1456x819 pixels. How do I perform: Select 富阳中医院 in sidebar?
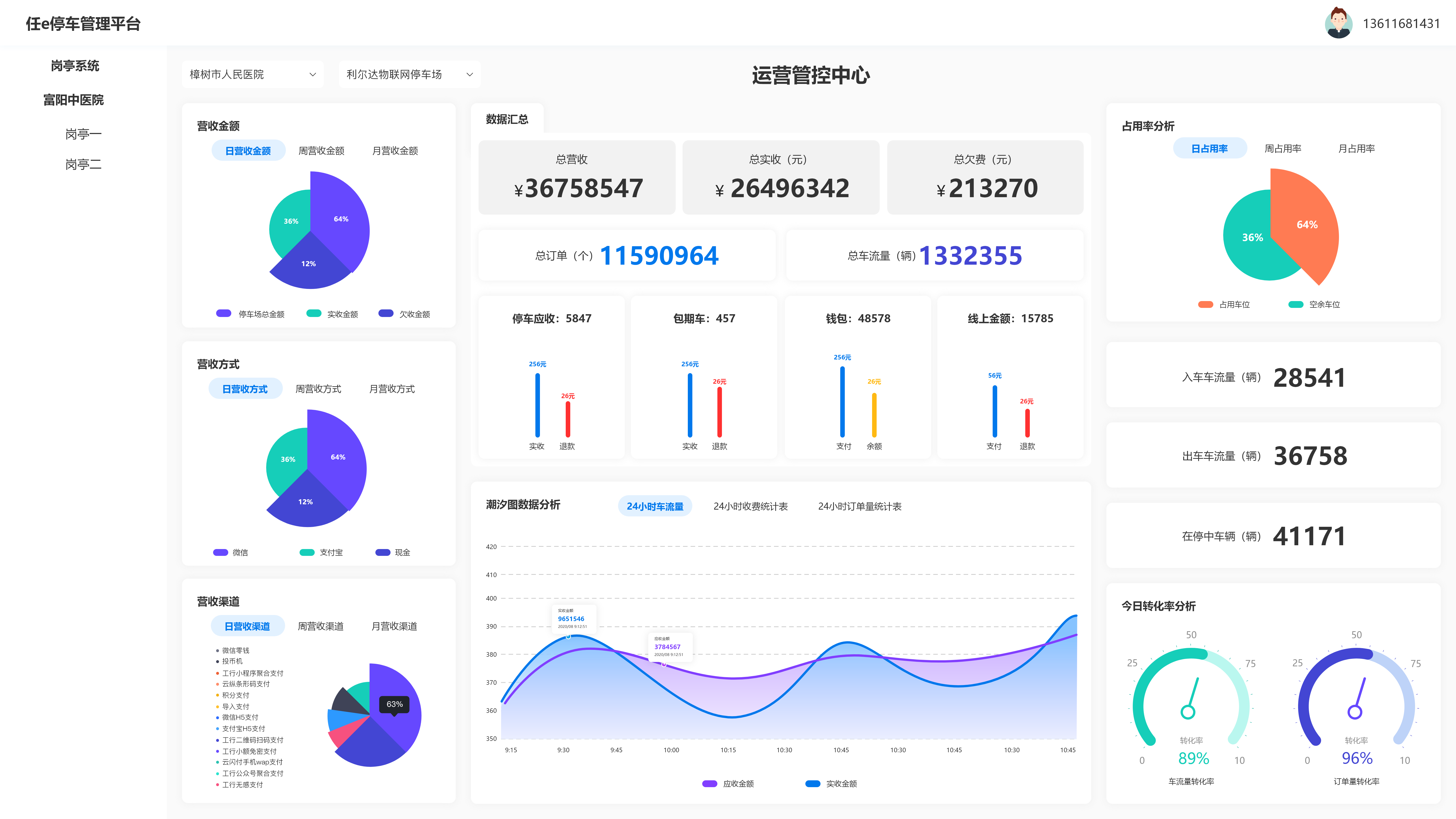coord(74,100)
